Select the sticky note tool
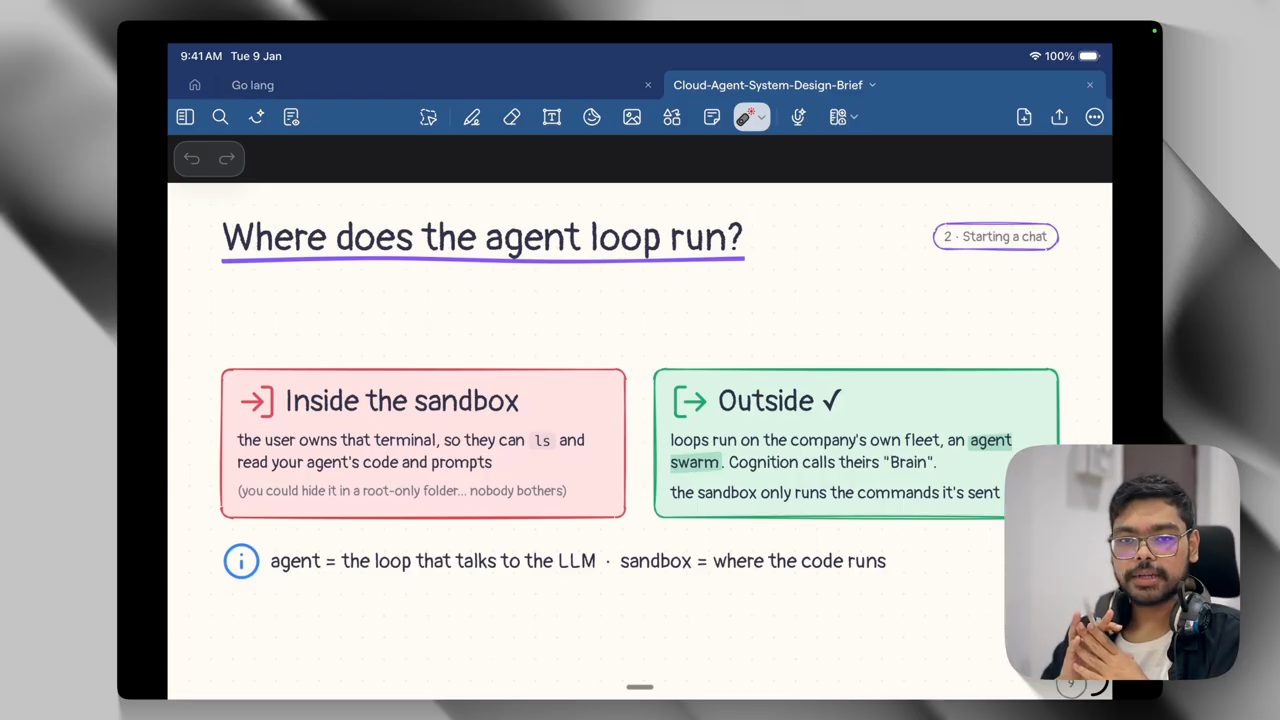The image size is (1280, 720). click(712, 117)
